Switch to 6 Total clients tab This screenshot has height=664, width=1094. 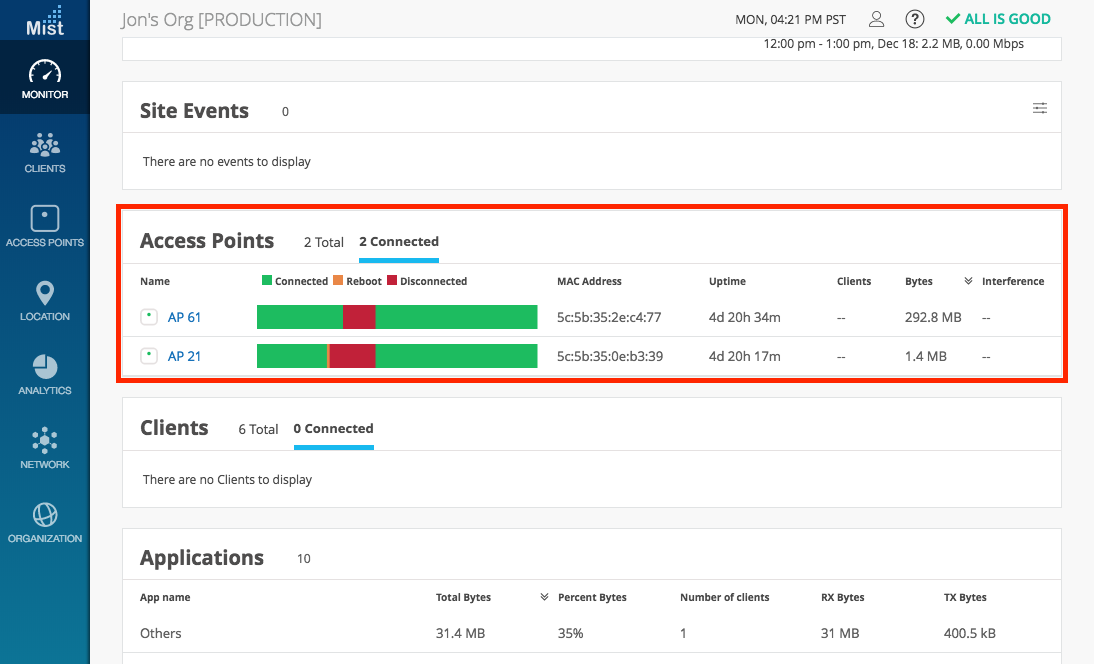[258, 429]
